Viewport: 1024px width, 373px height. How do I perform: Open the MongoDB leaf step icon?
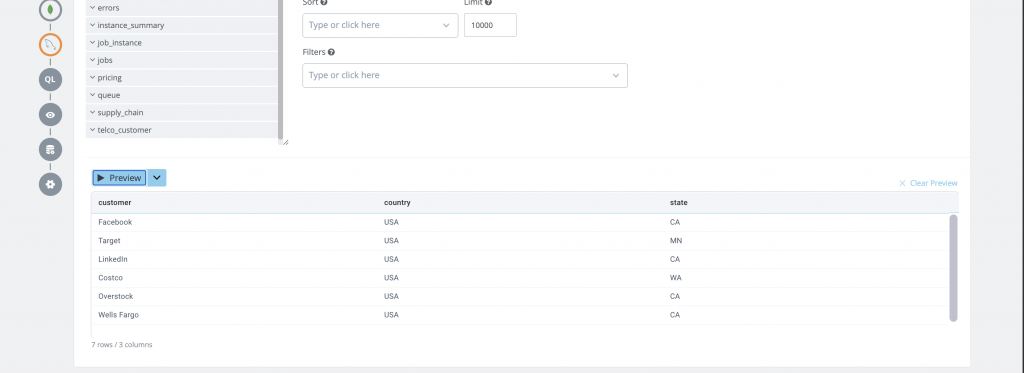(50, 10)
